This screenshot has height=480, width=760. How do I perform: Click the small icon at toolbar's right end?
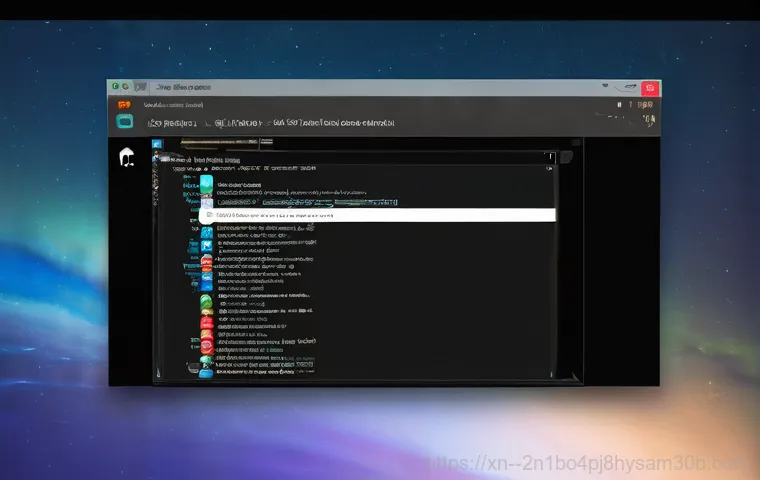647,121
